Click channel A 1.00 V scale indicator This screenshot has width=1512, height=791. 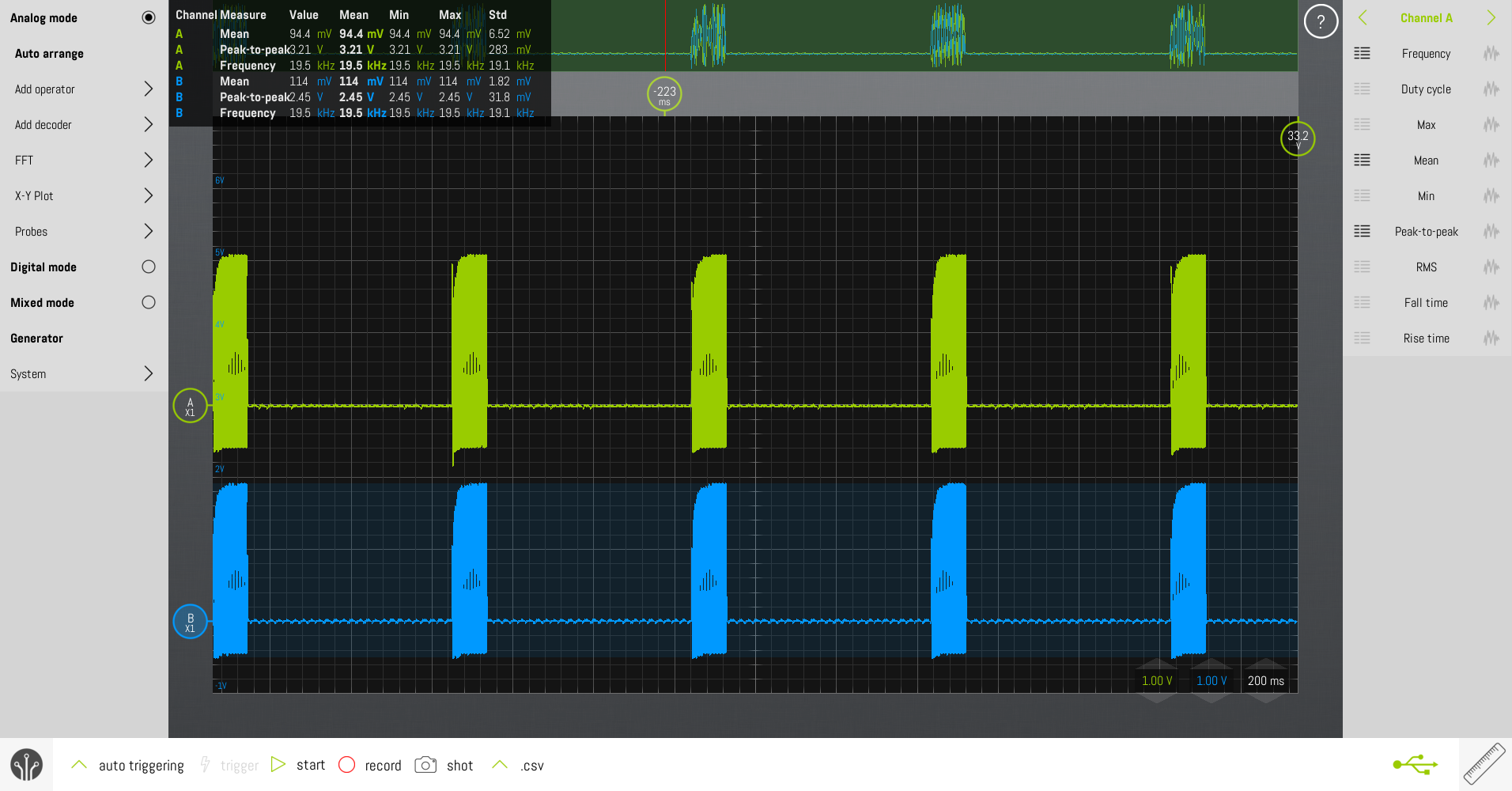click(1157, 681)
